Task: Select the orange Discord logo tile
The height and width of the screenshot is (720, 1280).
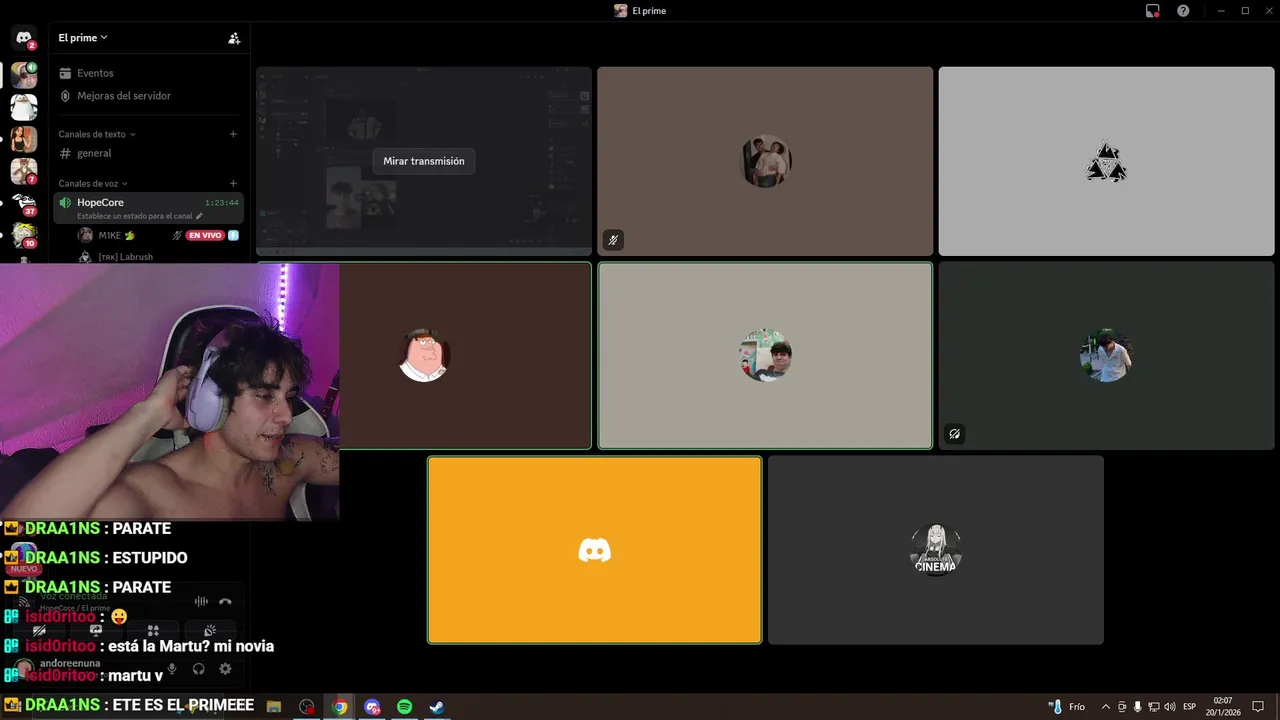Action: 595,550
